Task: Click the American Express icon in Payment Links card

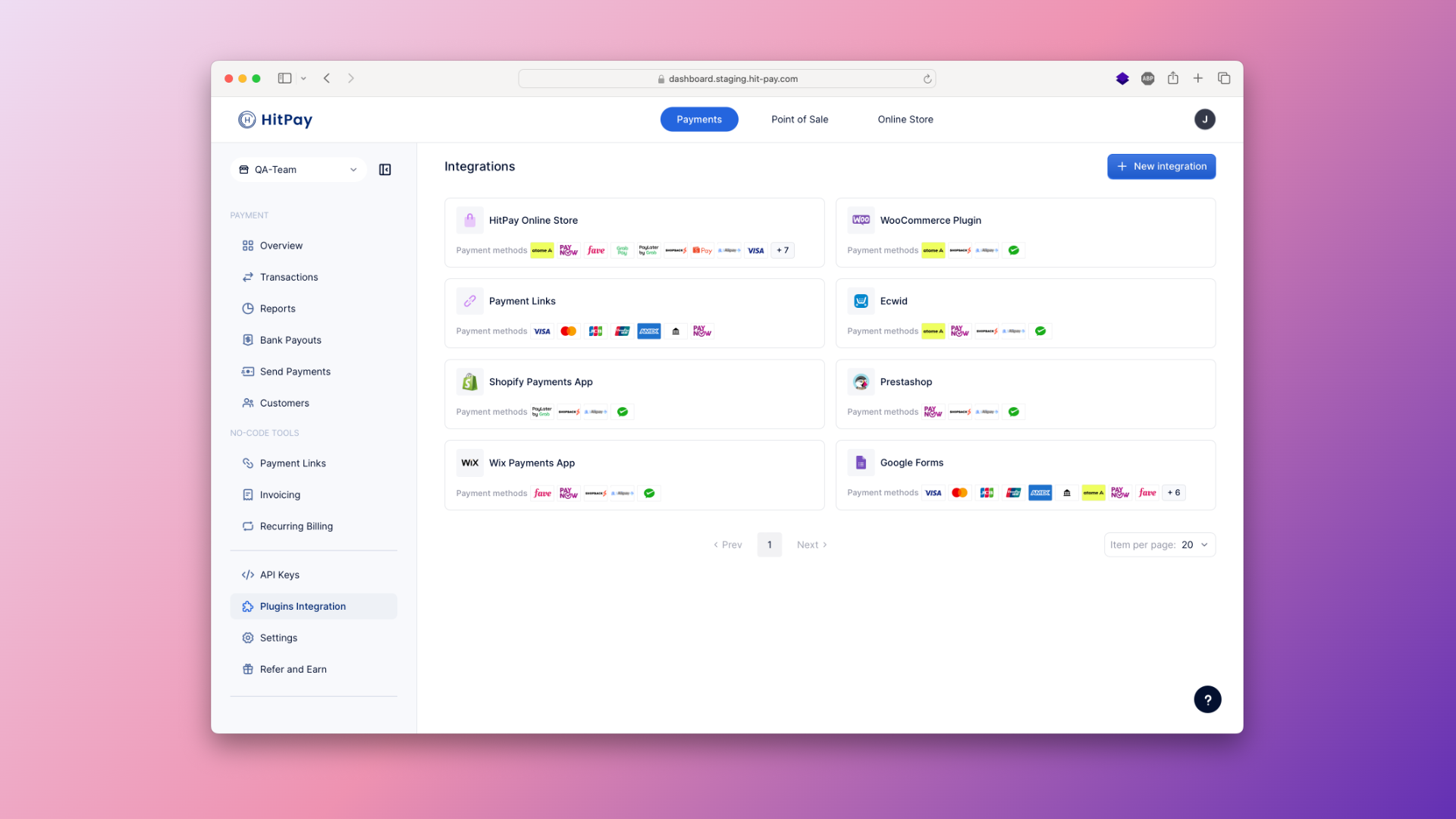Action: 649,331
